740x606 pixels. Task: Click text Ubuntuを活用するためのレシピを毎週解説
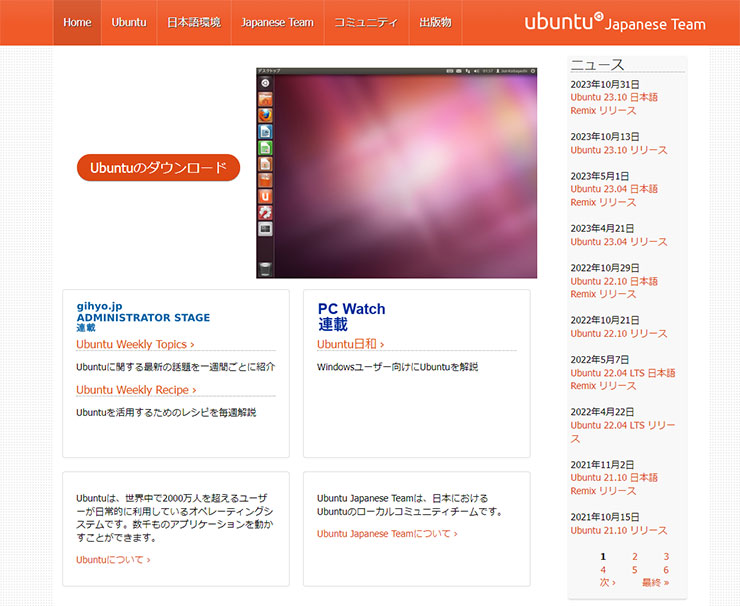click(166, 412)
